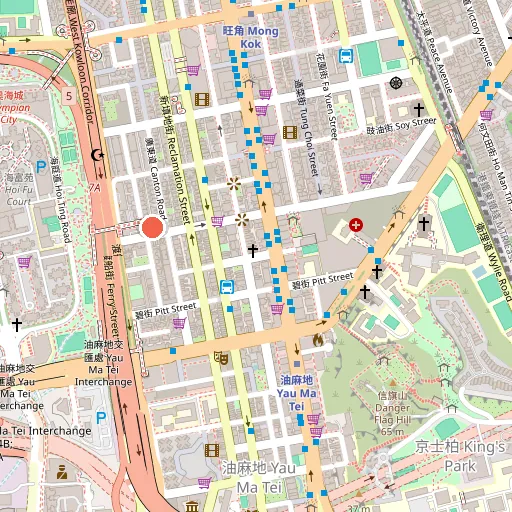Select the Hoi Fu Court label

pos(18,189)
